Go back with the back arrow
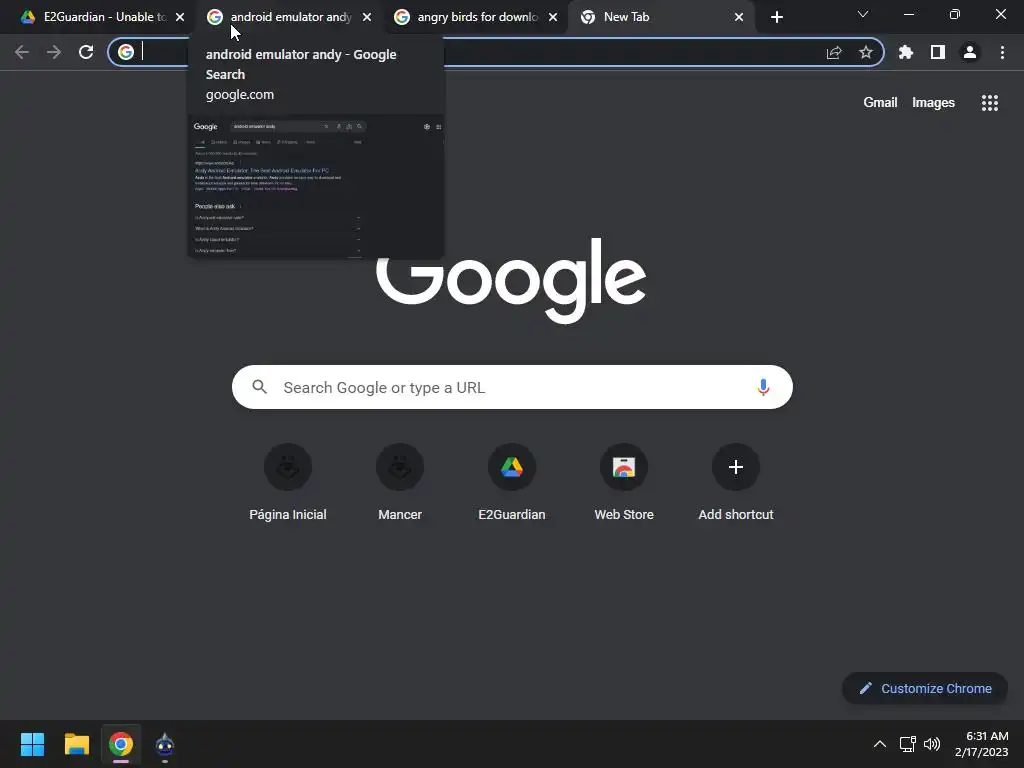 (x=22, y=52)
